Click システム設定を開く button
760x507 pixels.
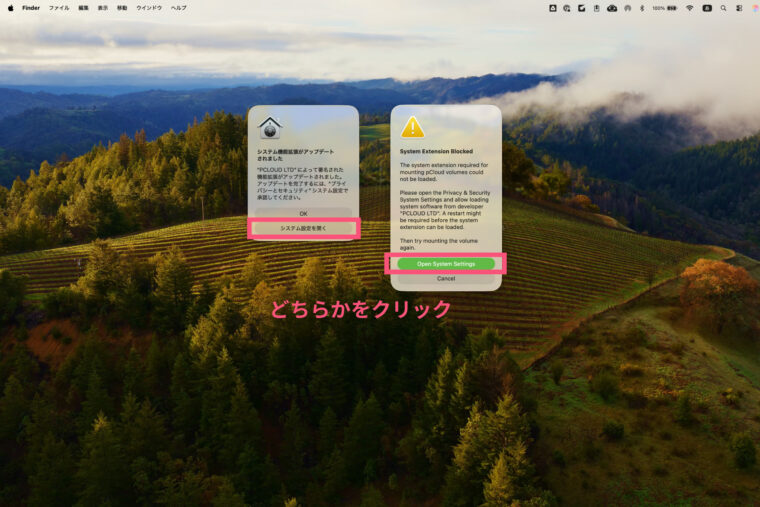[303, 228]
